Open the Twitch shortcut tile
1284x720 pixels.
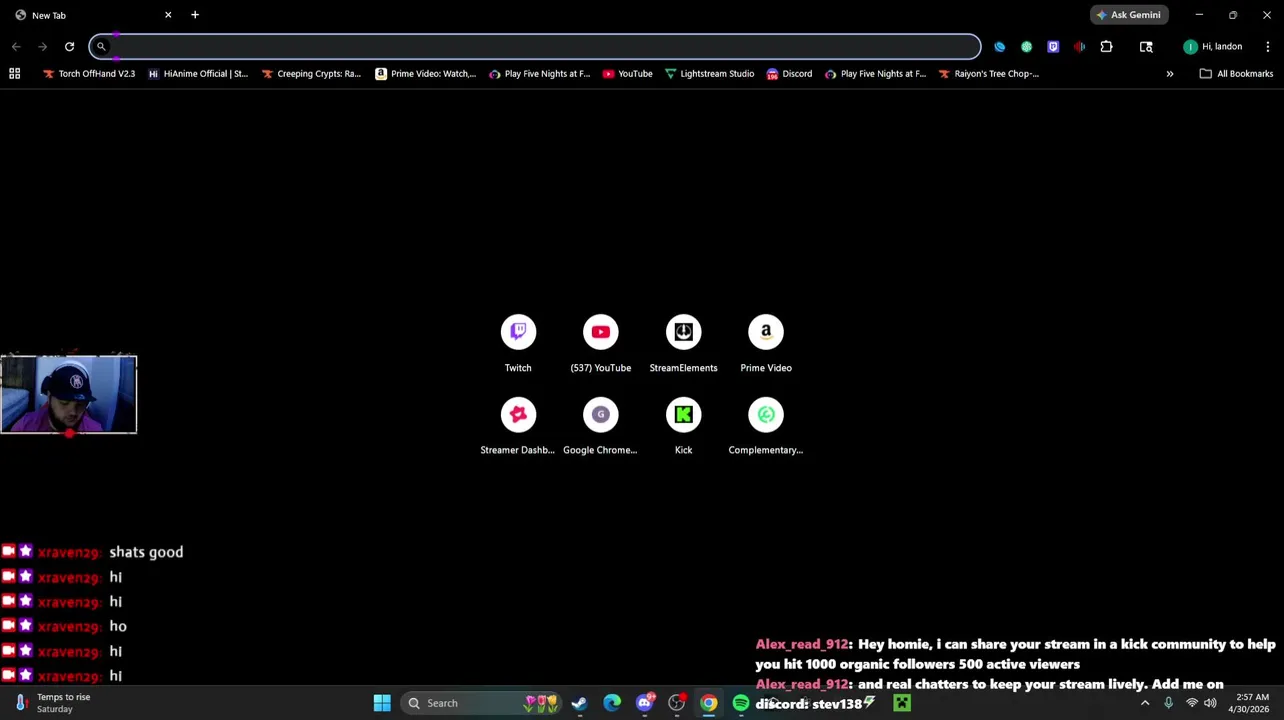pyautogui.click(x=518, y=344)
